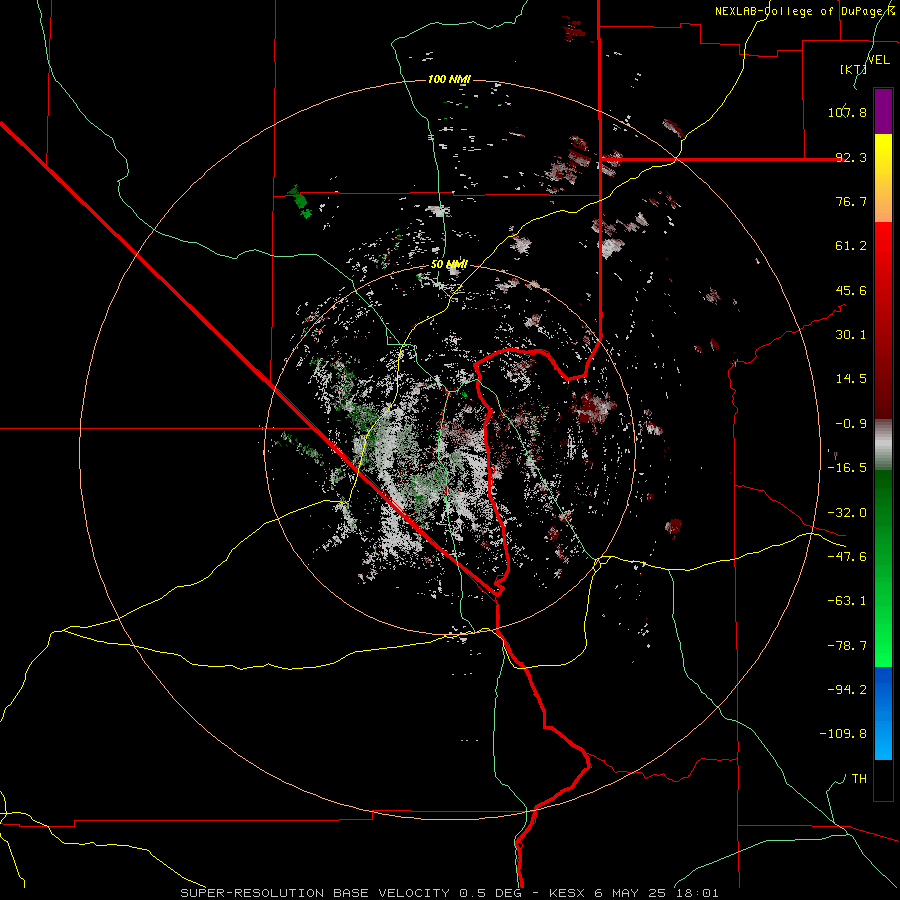Select the VEL legend heading

click(x=878, y=59)
